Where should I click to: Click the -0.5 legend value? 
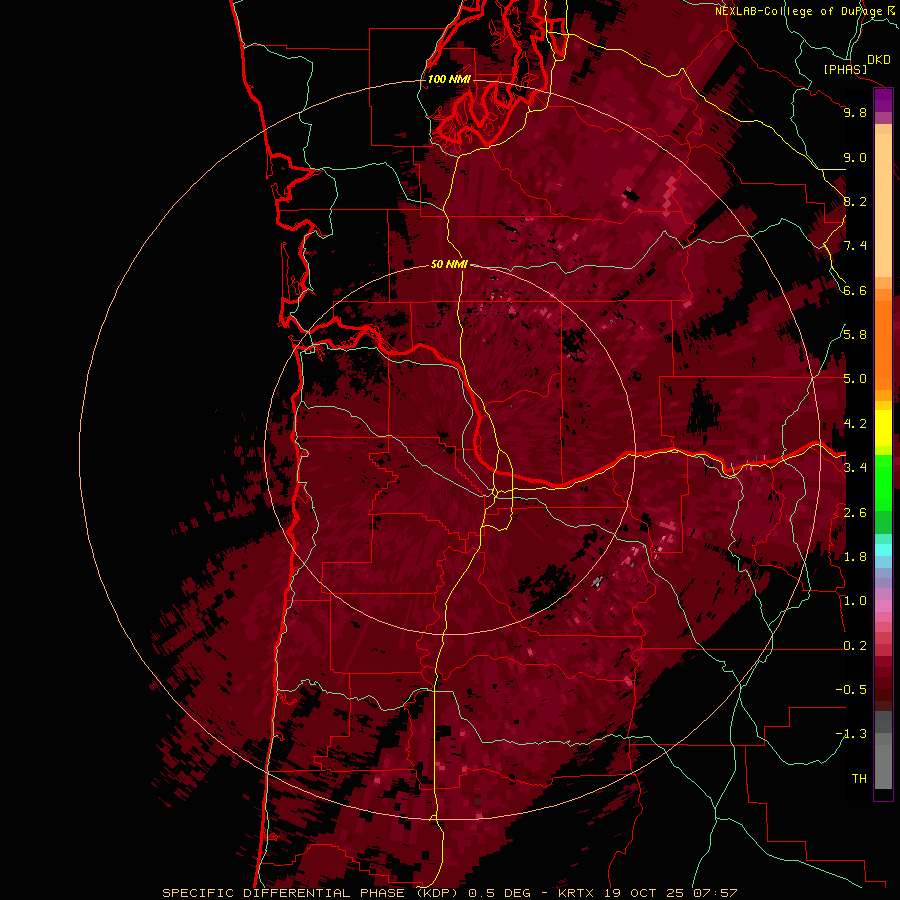pos(851,690)
